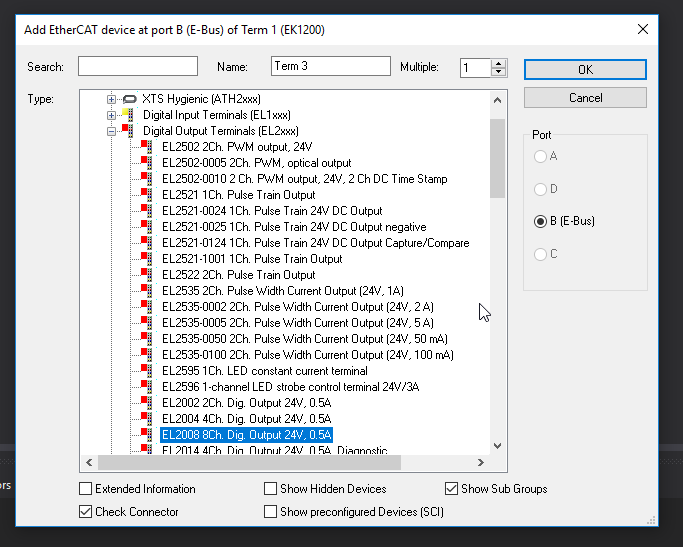The width and height of the screenshot is (683, 547).
Task: Select EL2002 2Ch. Dig. Output 24V, 0.5A
Action: click(x=247, y=402)
